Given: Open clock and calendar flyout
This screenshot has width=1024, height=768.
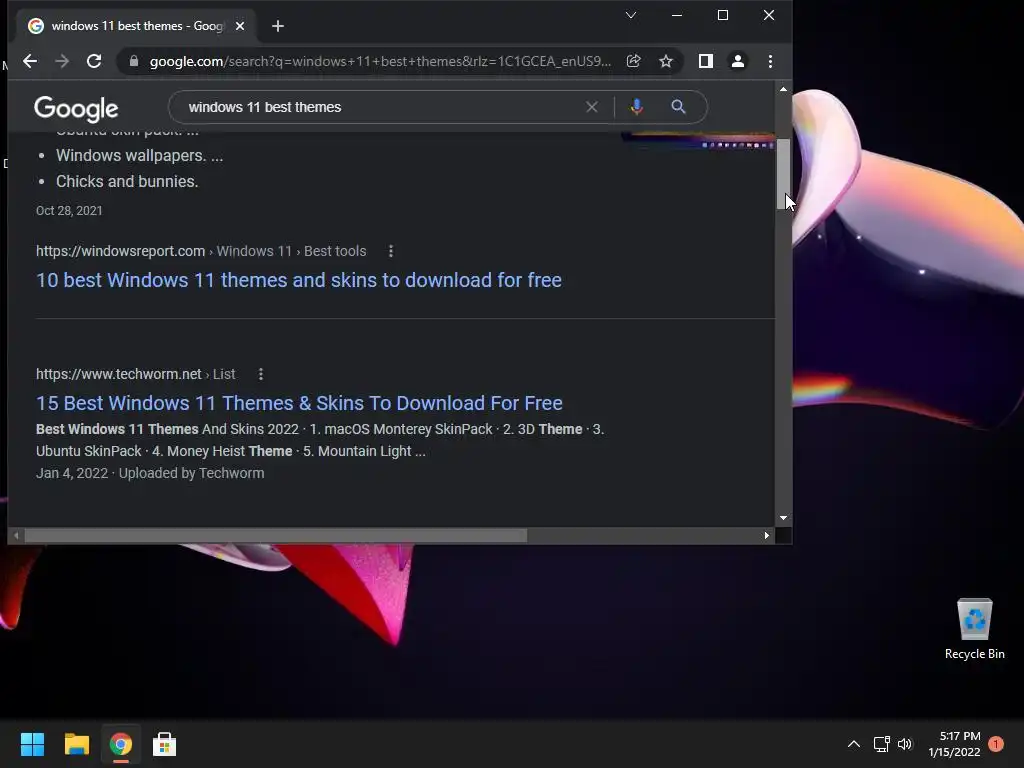Looking at the screenshot, I should click(954, 744).
